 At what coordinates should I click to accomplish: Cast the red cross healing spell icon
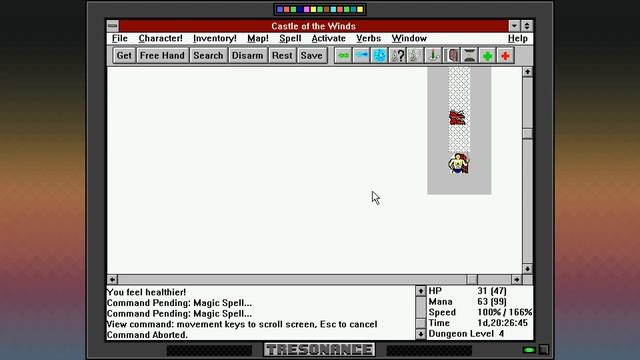[505, 56]
